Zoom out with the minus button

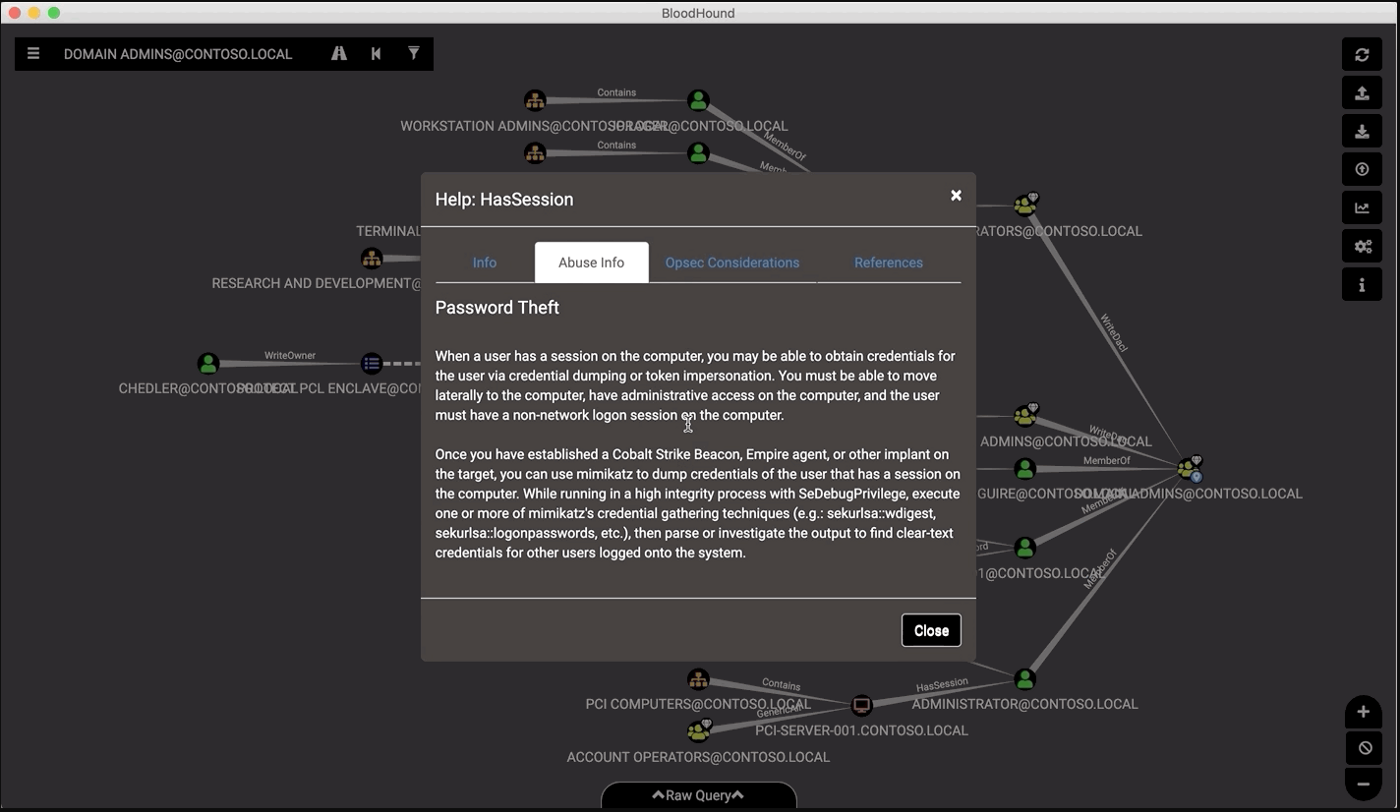tap(1363, 783)
